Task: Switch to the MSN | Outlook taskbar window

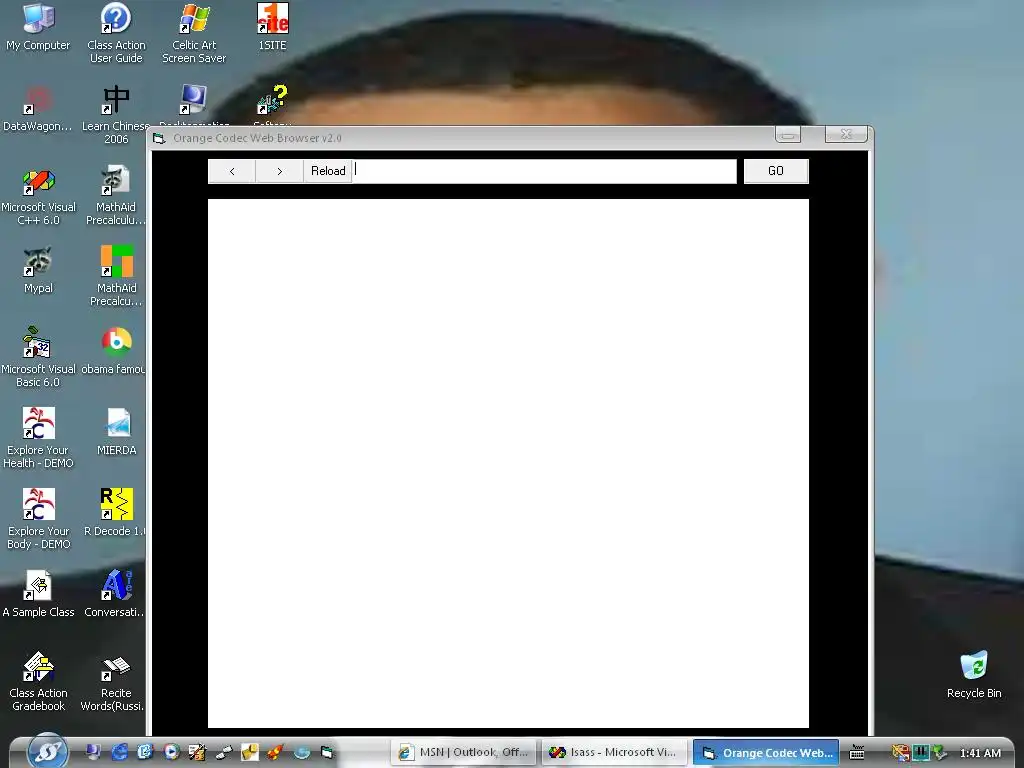Action: (x=464, y=752)
